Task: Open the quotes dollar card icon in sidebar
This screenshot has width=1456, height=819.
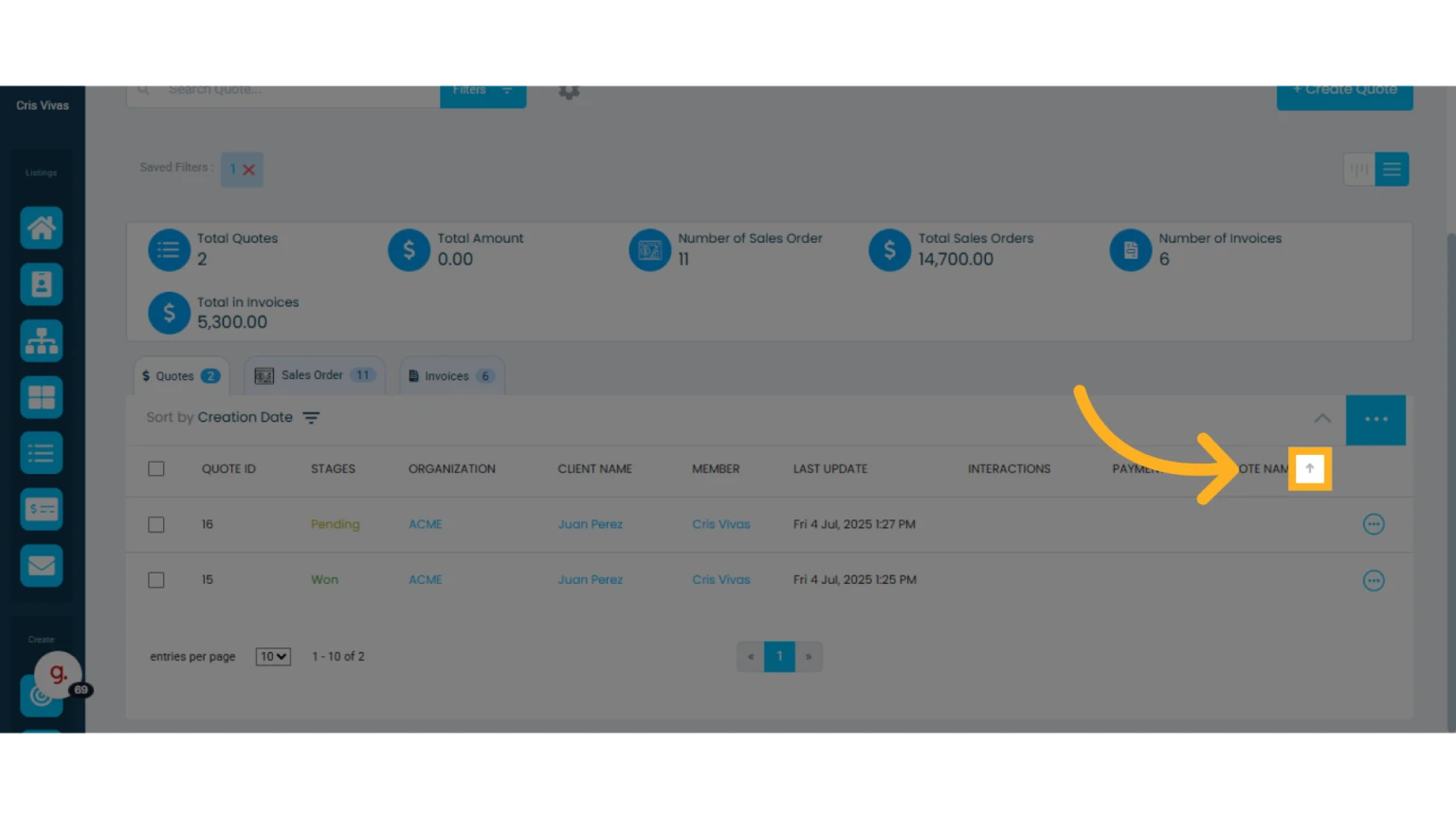Action: (x=42, y=510)
